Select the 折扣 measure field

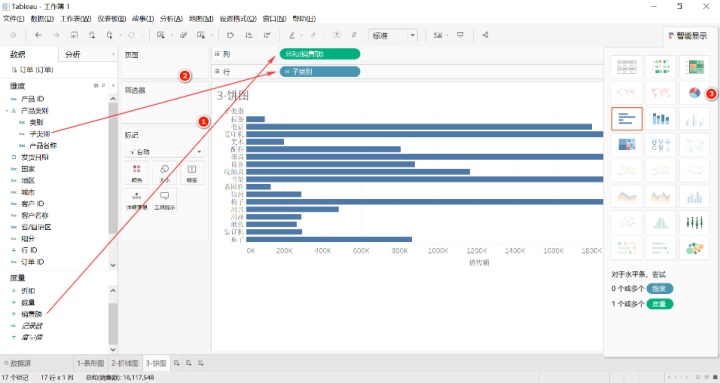28,291
